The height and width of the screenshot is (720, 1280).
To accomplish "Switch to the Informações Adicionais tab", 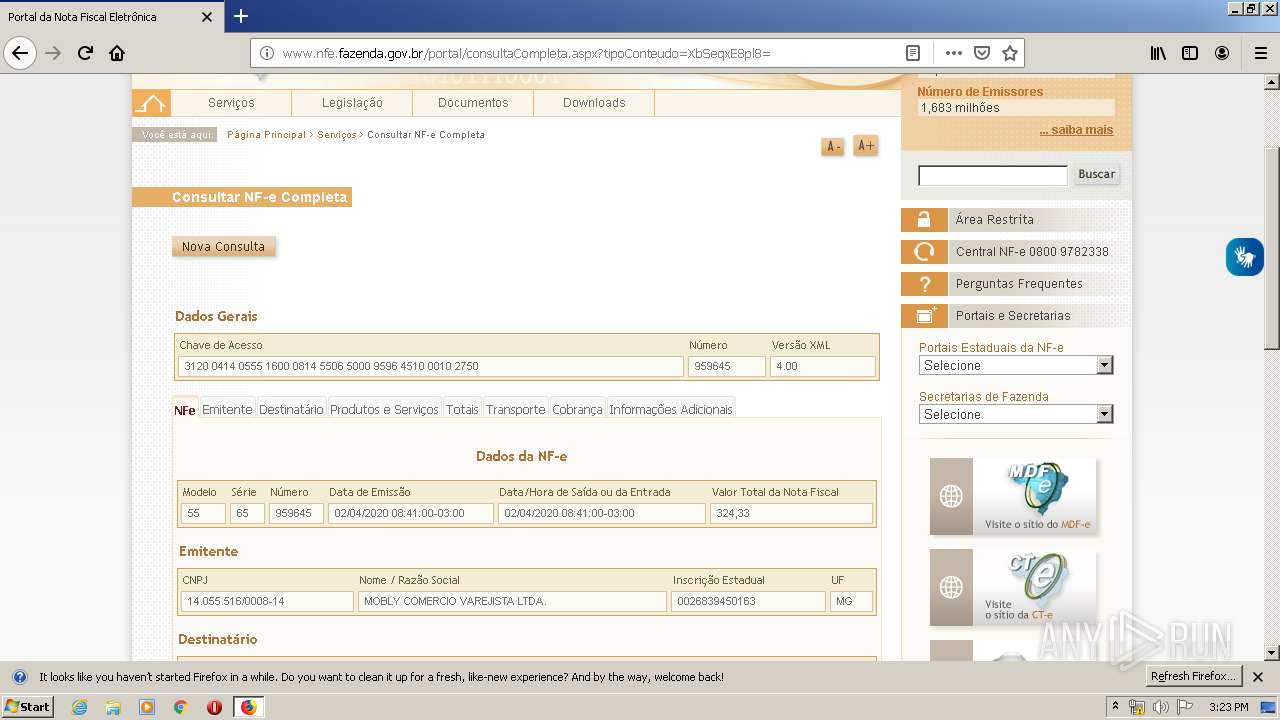I will (670, 409).
